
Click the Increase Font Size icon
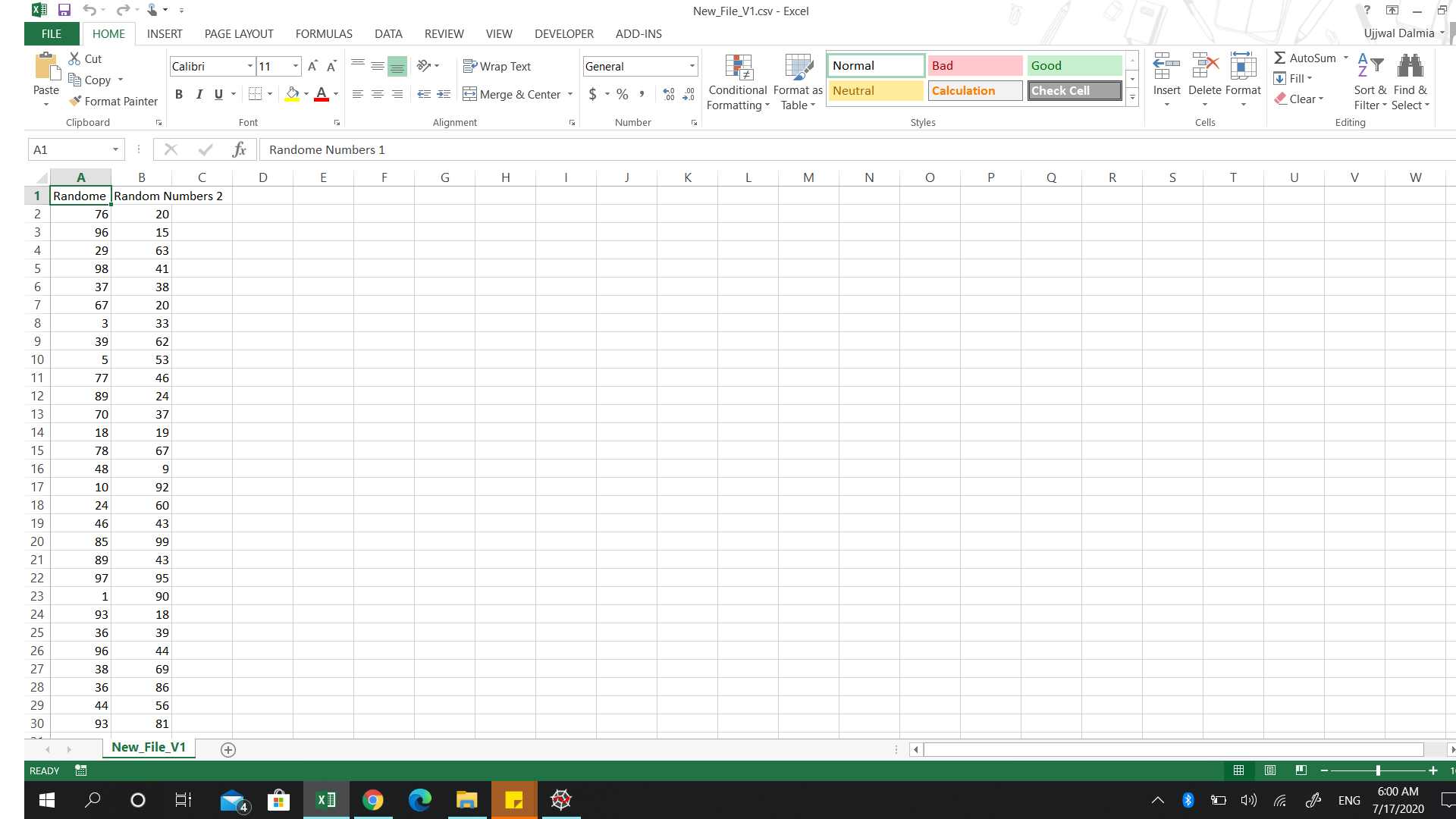pos(312,66)
